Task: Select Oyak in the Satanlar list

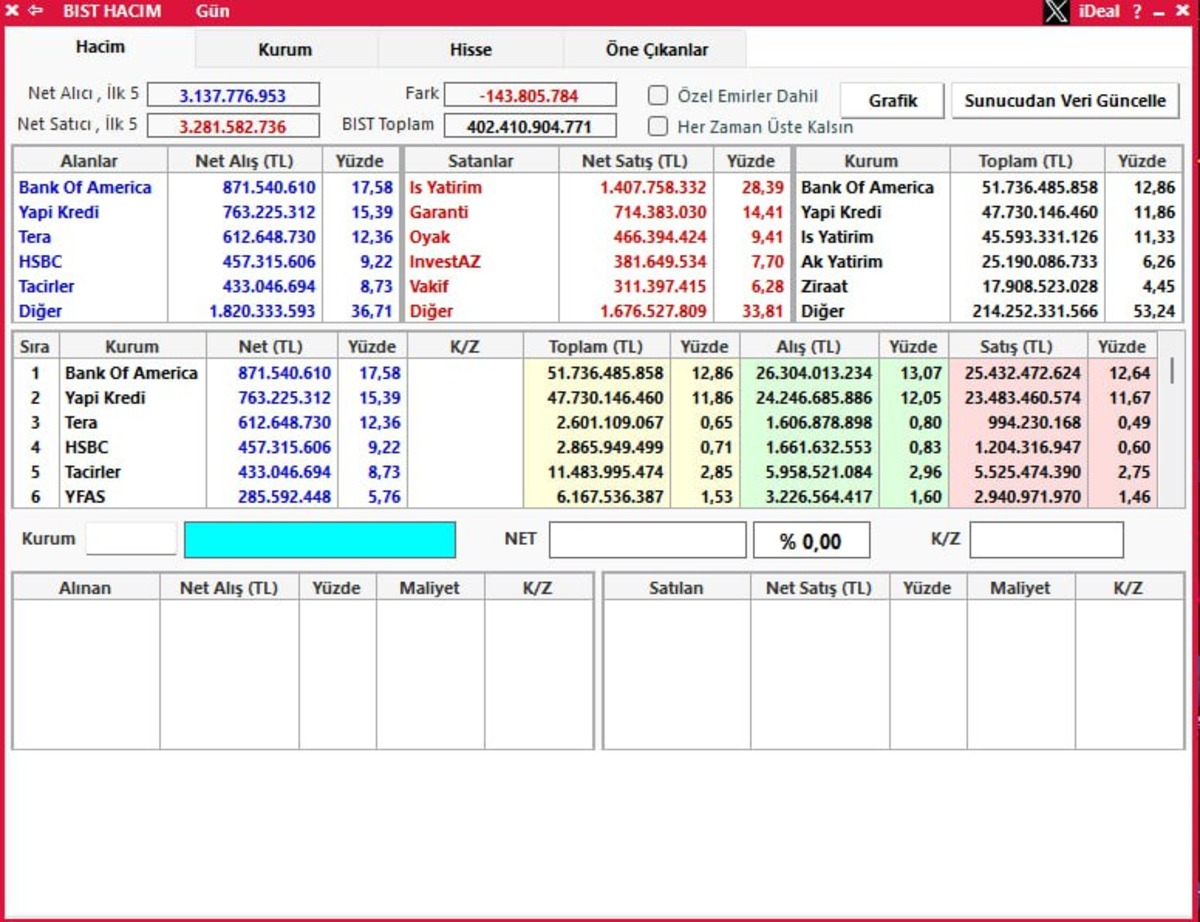Action: point(430,237)
